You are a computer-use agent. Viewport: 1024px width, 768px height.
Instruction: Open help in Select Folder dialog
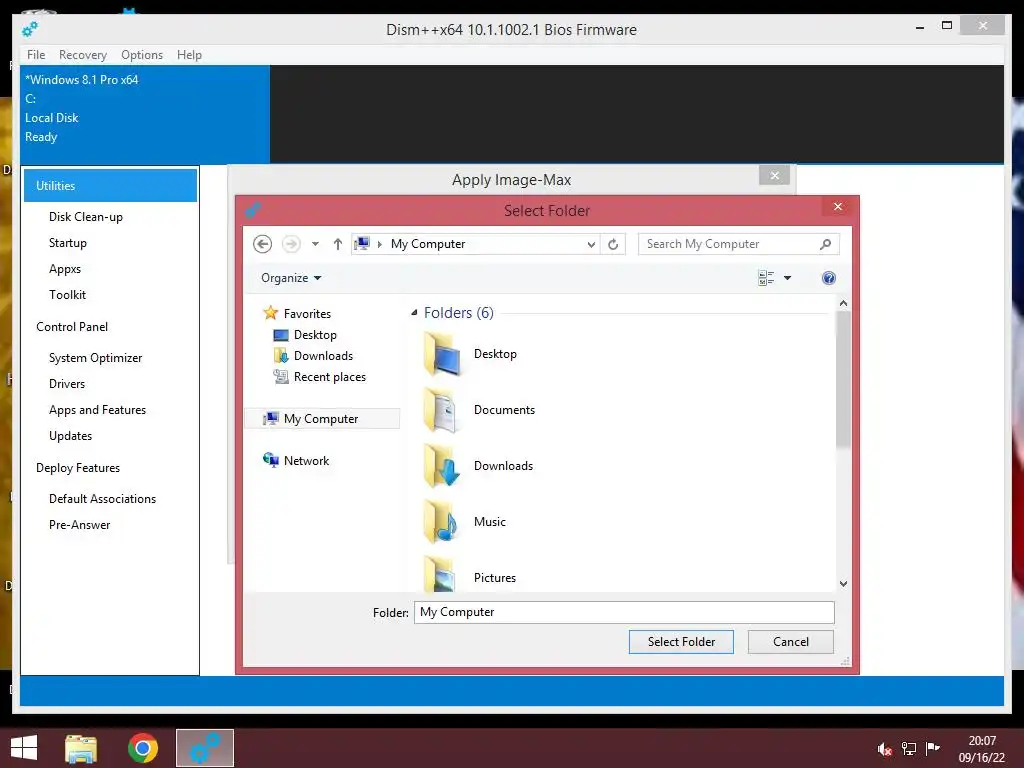829,278
